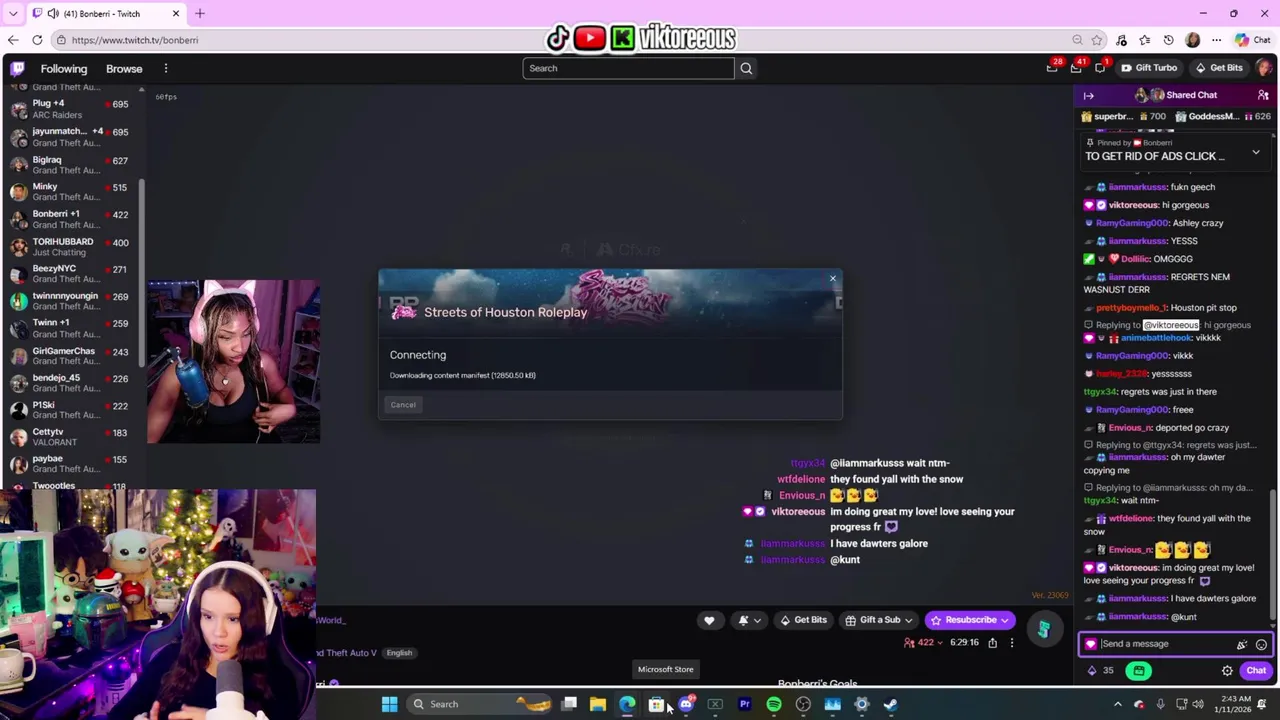The width and height of the screenshot is (1280, 720).
Task: Open chat settings gear
Action: [1227, 671]
